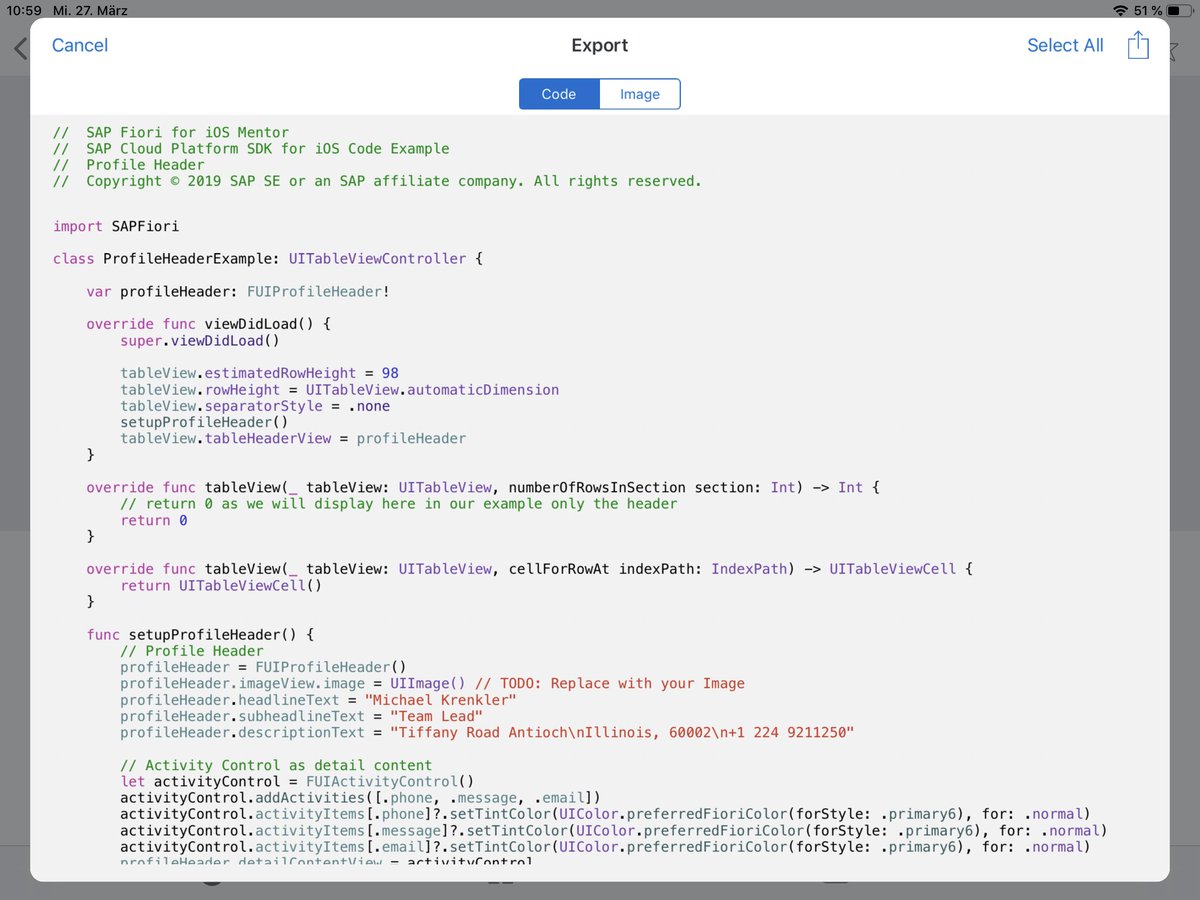Tap the Tiffany Road Antioch description string

622,732
